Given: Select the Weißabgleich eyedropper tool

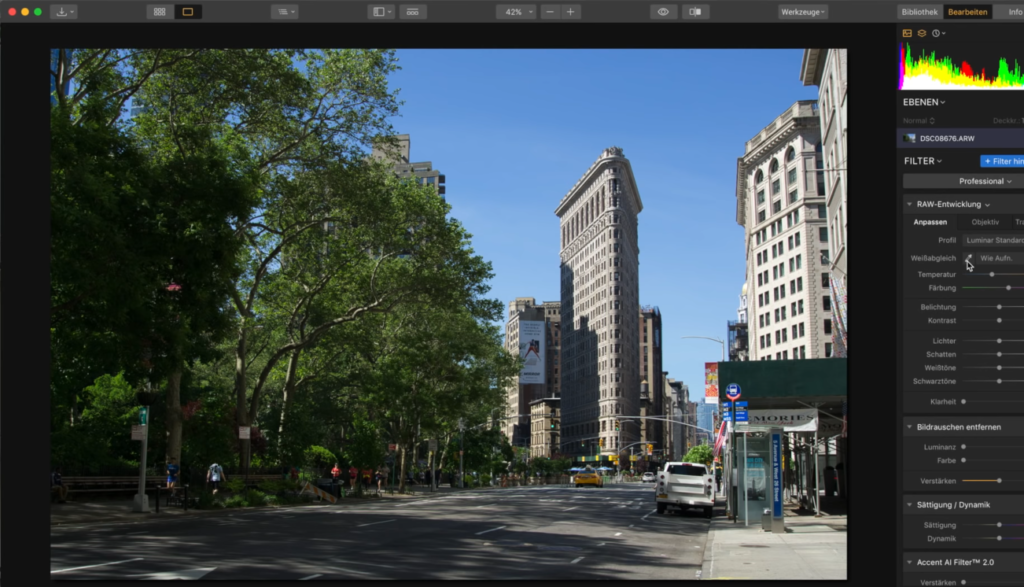Looking at the screenshot, I should click(969, 258).
